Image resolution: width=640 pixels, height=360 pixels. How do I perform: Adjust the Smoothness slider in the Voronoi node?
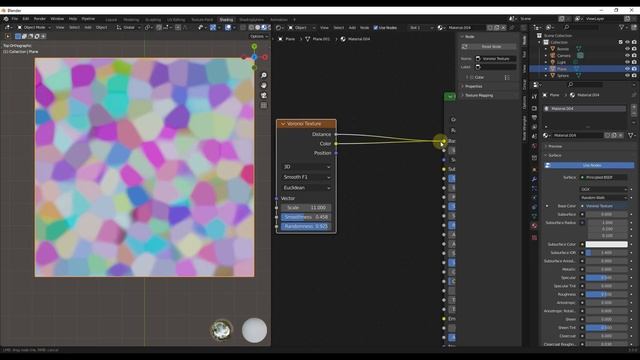click(x=306, y=217)
